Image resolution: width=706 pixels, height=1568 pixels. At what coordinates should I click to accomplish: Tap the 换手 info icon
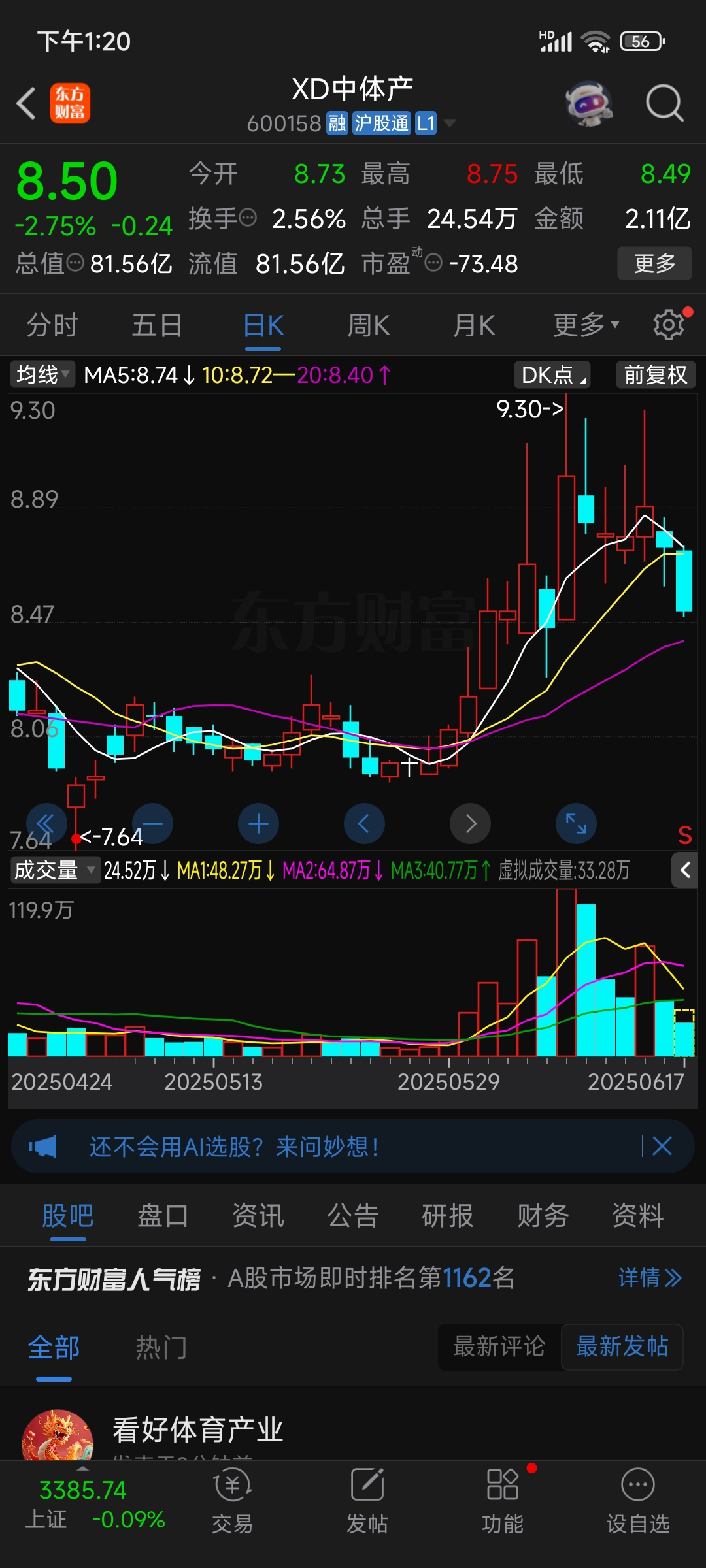(248, 218)
